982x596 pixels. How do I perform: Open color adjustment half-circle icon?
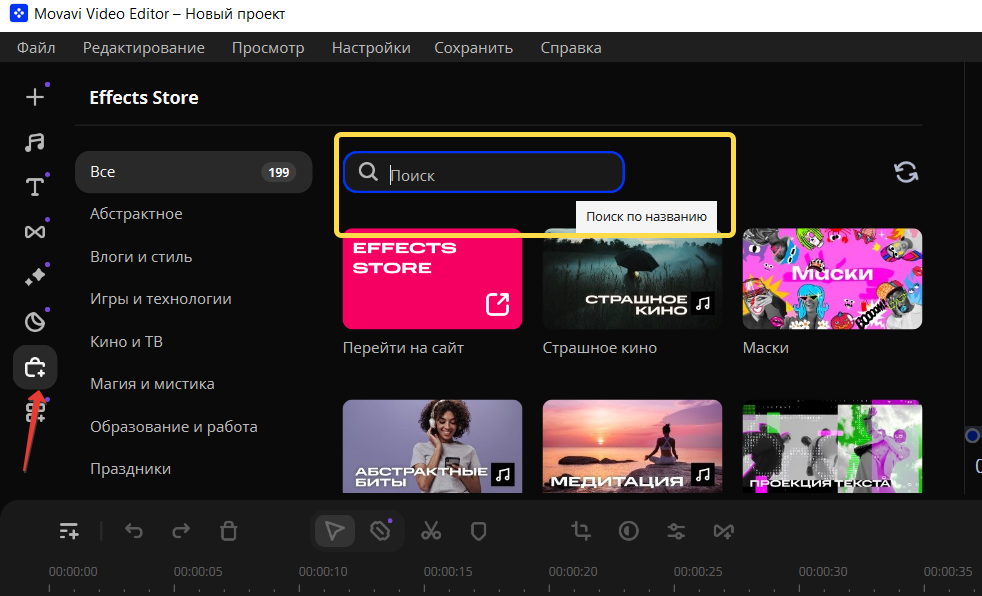629,531
